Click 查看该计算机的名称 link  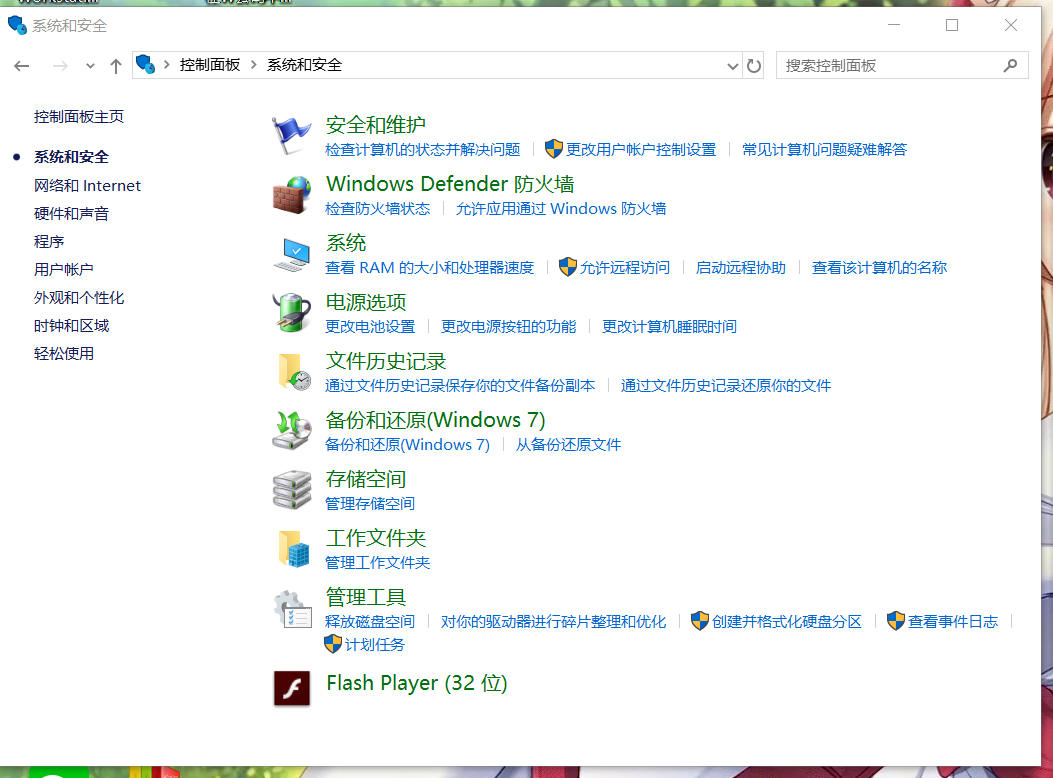879,268
